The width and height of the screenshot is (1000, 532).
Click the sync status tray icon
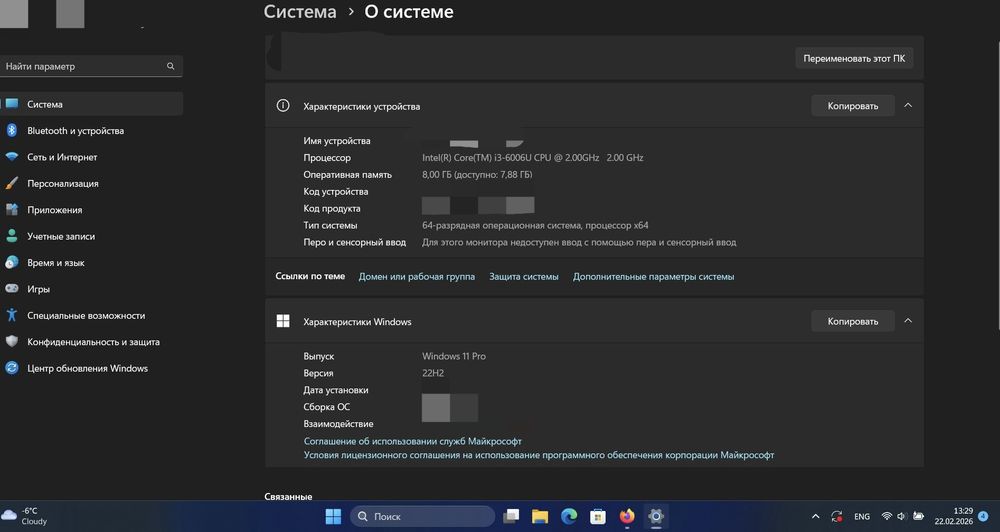(836, 517)
